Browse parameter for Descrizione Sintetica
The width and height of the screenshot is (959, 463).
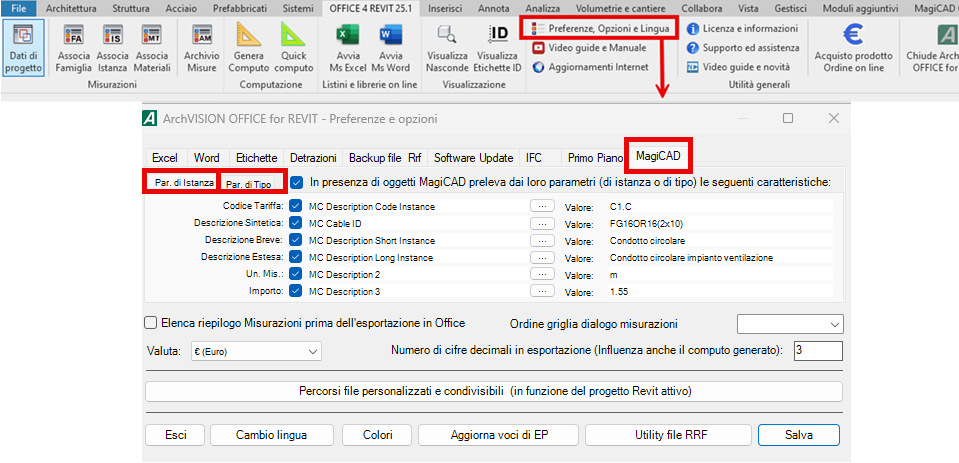tap(542, 223)
